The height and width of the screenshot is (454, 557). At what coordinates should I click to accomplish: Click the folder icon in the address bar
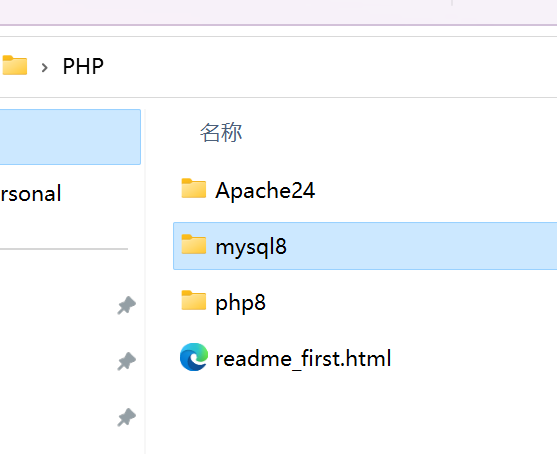(15, 65)
